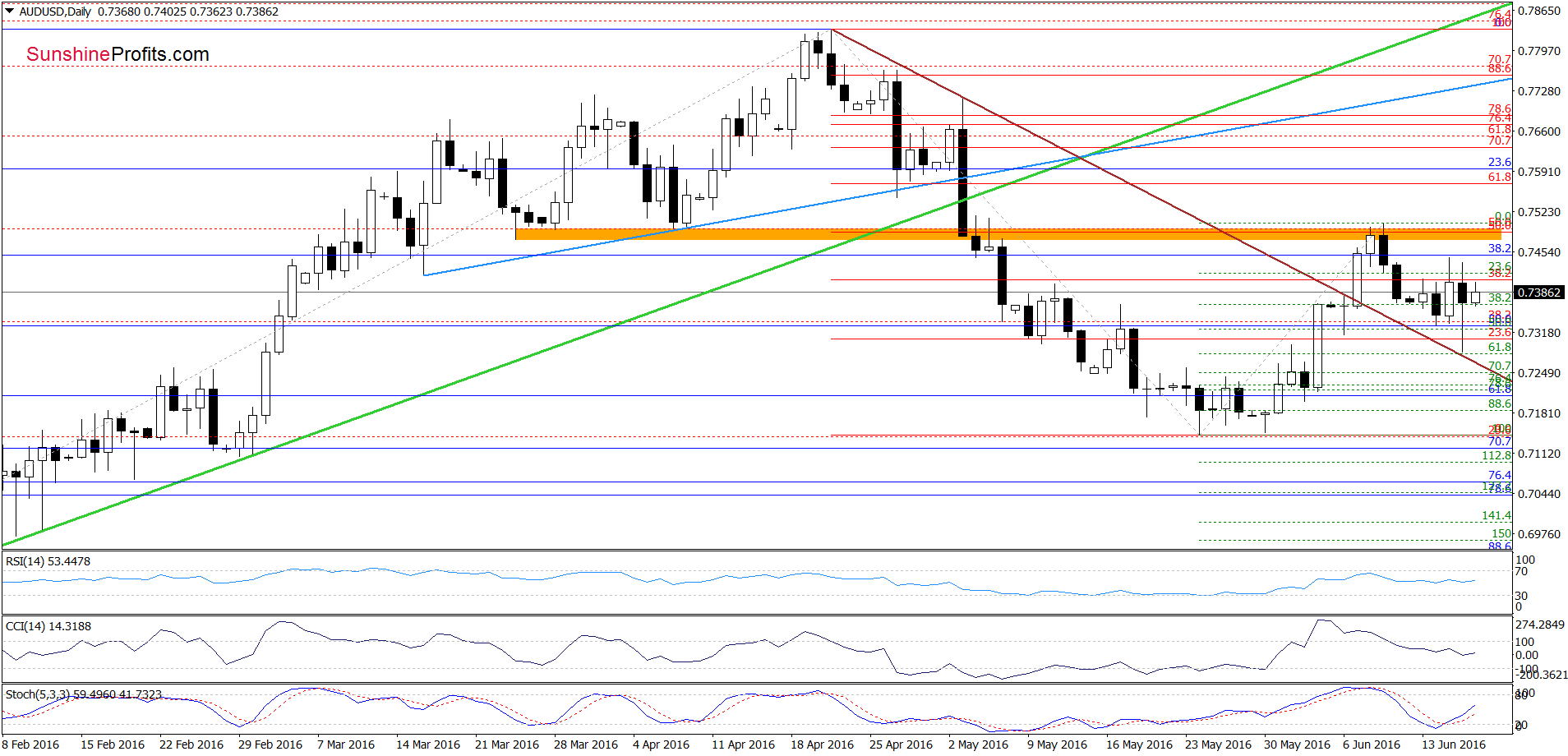Click the 0.70440 price axis label
The width and height of the screenshot is (1568, 756).
[x=1539, y=494]
